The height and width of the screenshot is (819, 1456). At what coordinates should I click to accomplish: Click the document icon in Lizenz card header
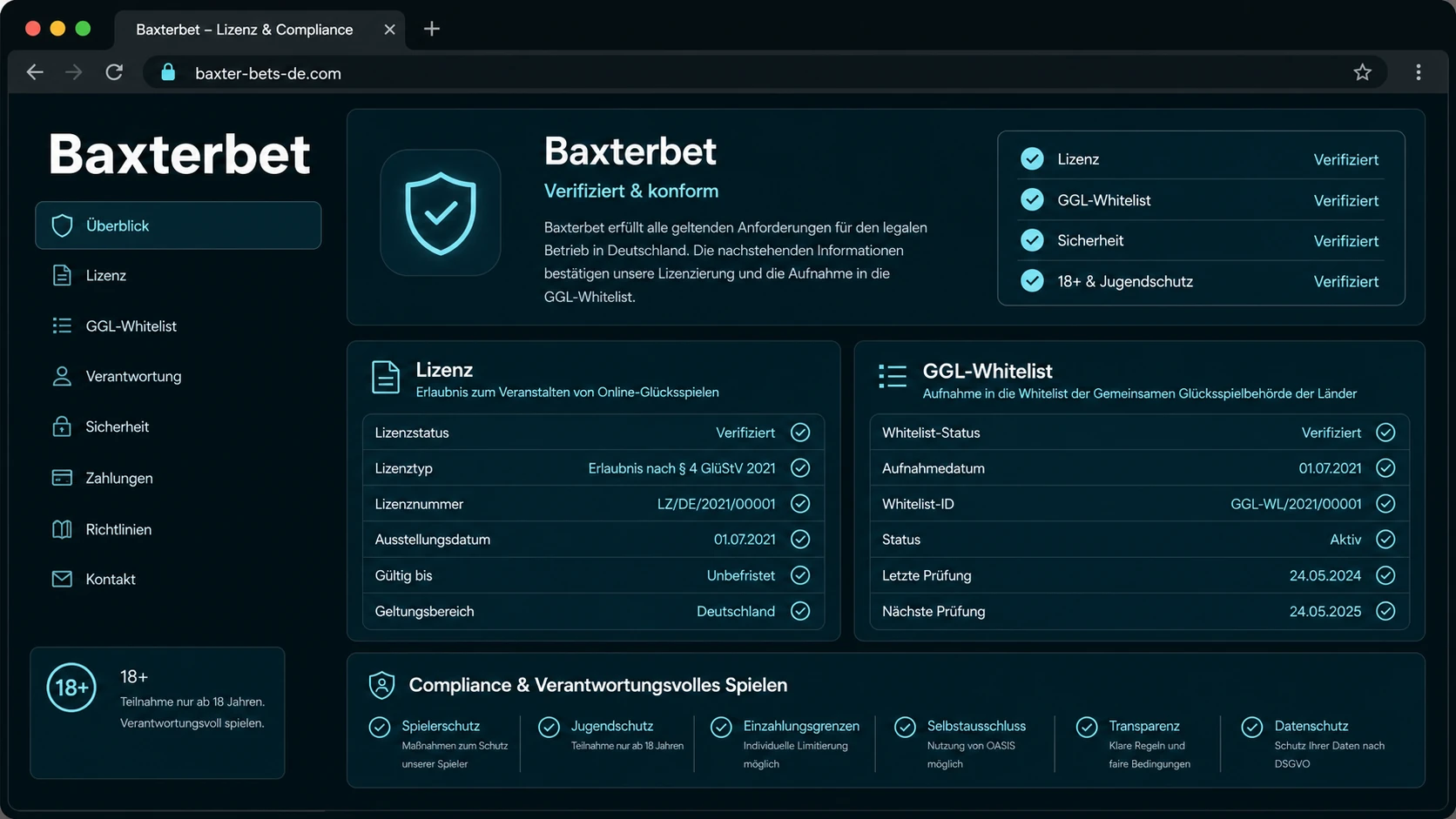pyautogui.click(x=385, y=378)
